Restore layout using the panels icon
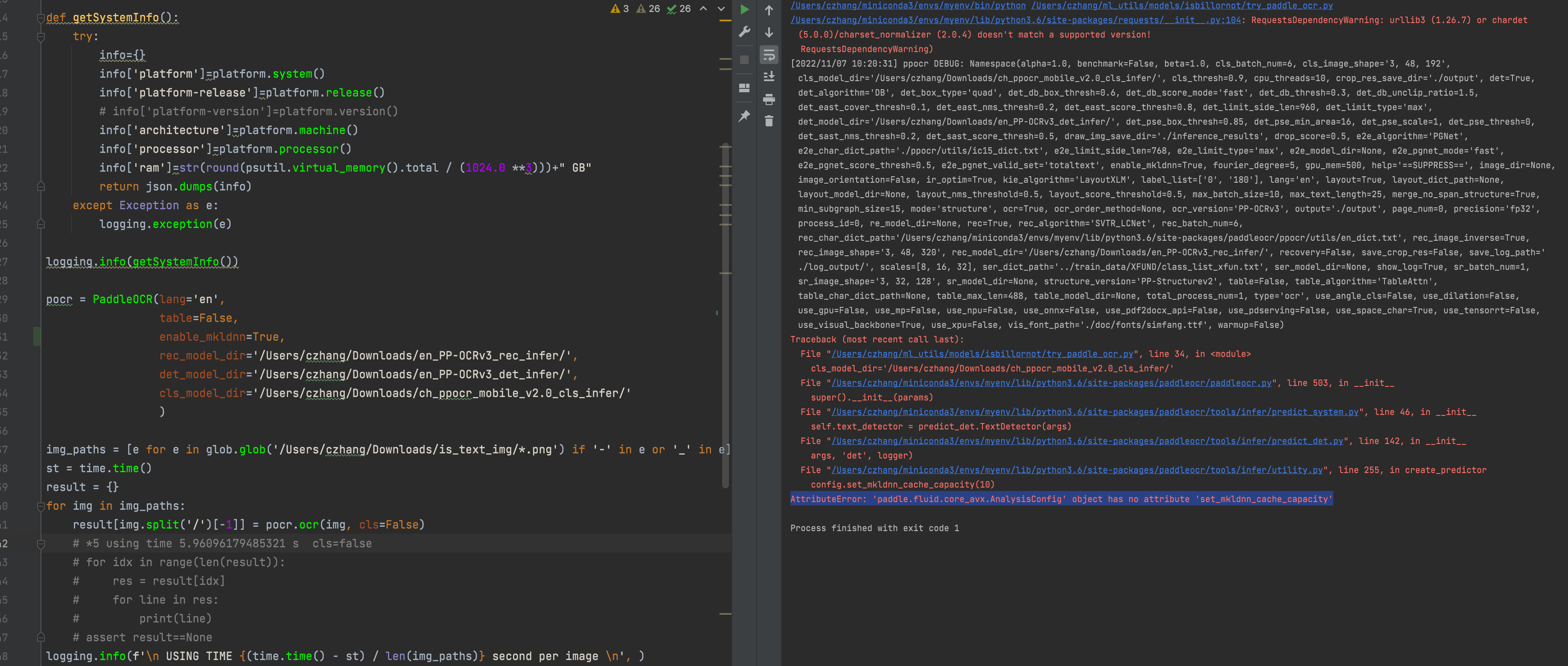The width and height of the screenshot is (1568, 666). click(x=744, y=88)
